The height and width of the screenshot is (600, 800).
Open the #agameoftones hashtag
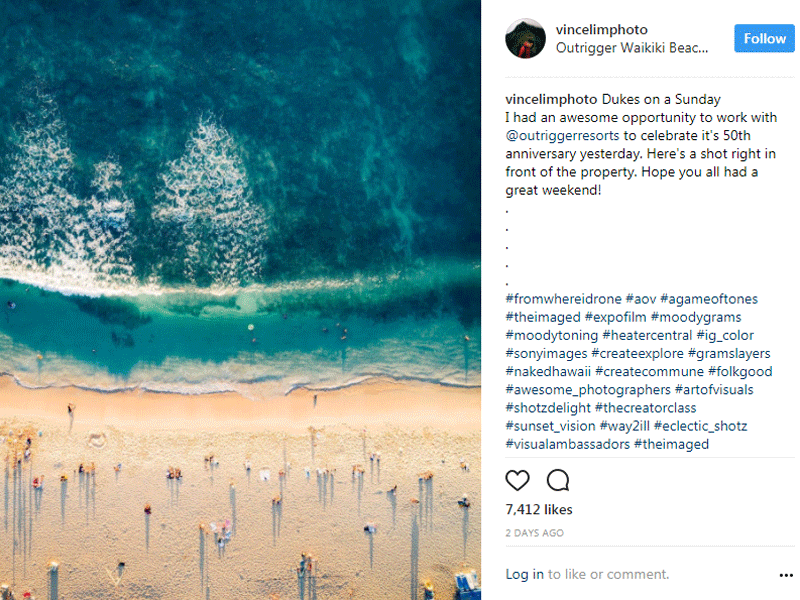709,299
